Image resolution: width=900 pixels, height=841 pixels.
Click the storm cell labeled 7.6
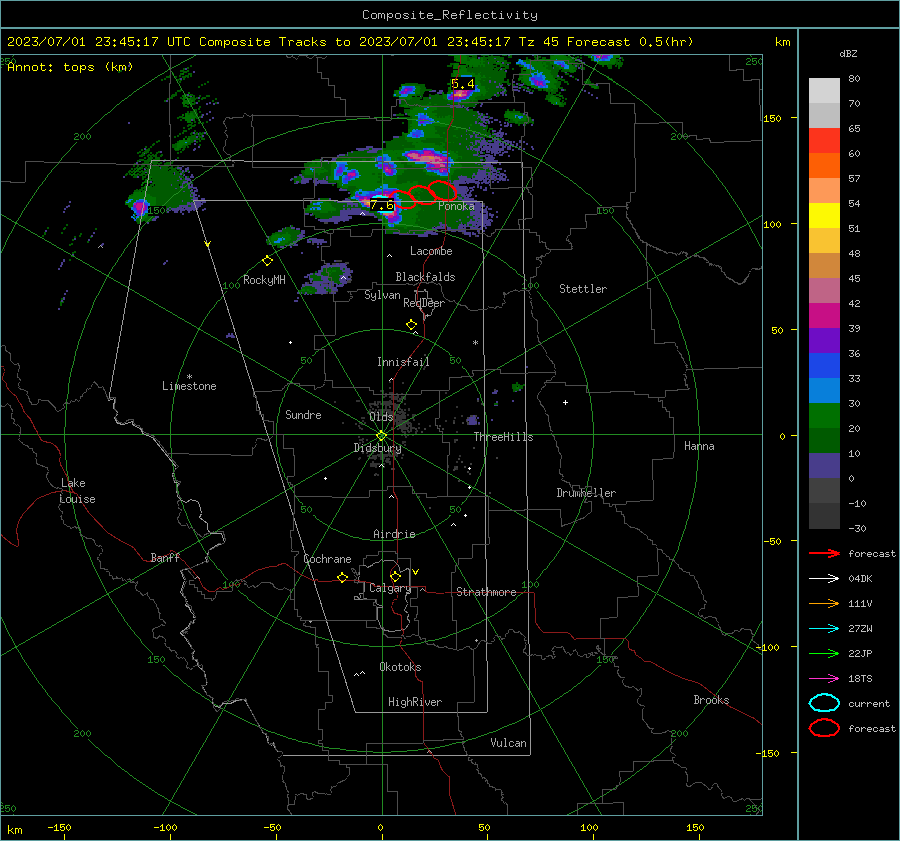pos(382,205)
